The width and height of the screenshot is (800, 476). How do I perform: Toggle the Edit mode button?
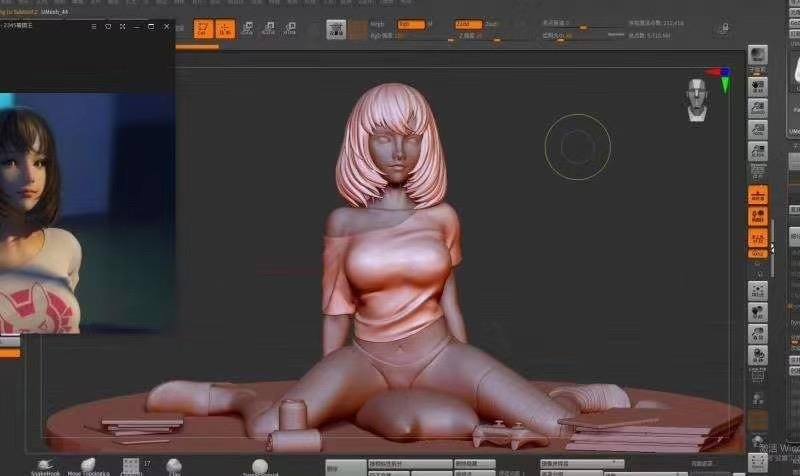tap(203, 30)
